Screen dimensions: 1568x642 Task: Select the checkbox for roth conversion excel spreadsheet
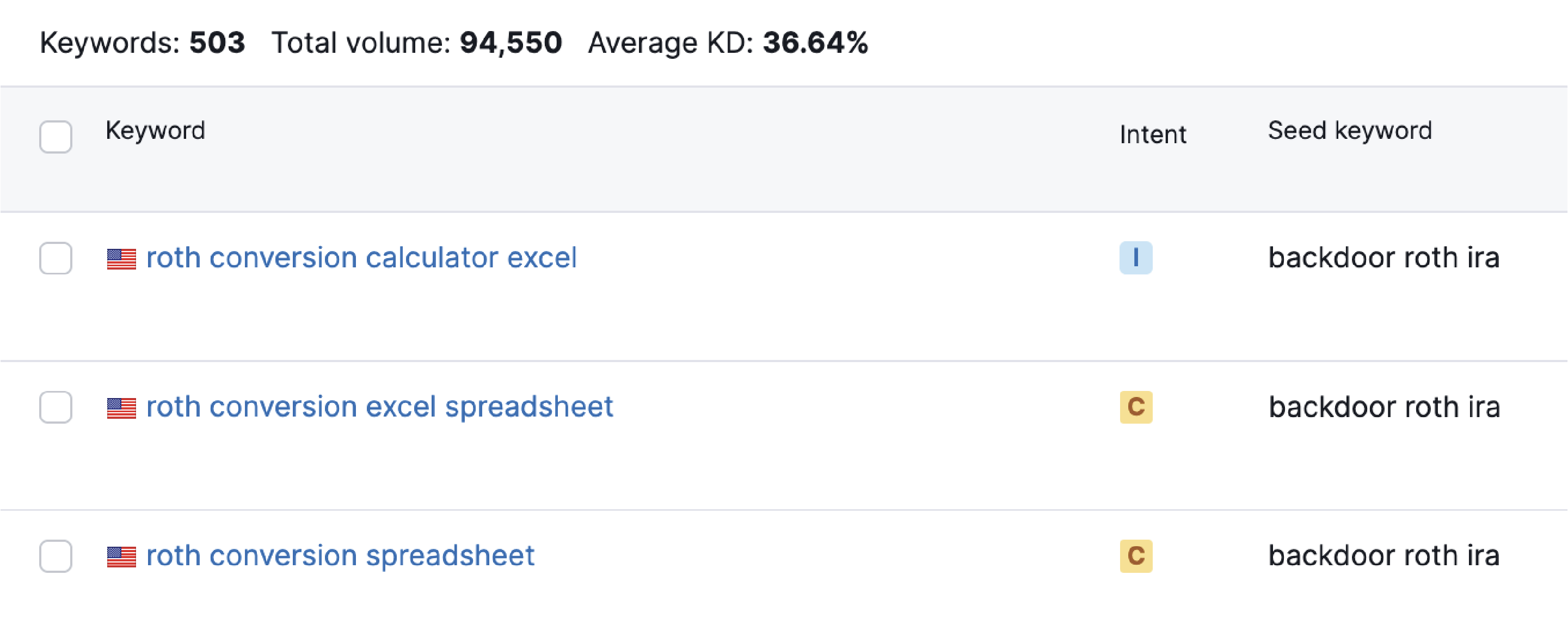pos(56,407)
